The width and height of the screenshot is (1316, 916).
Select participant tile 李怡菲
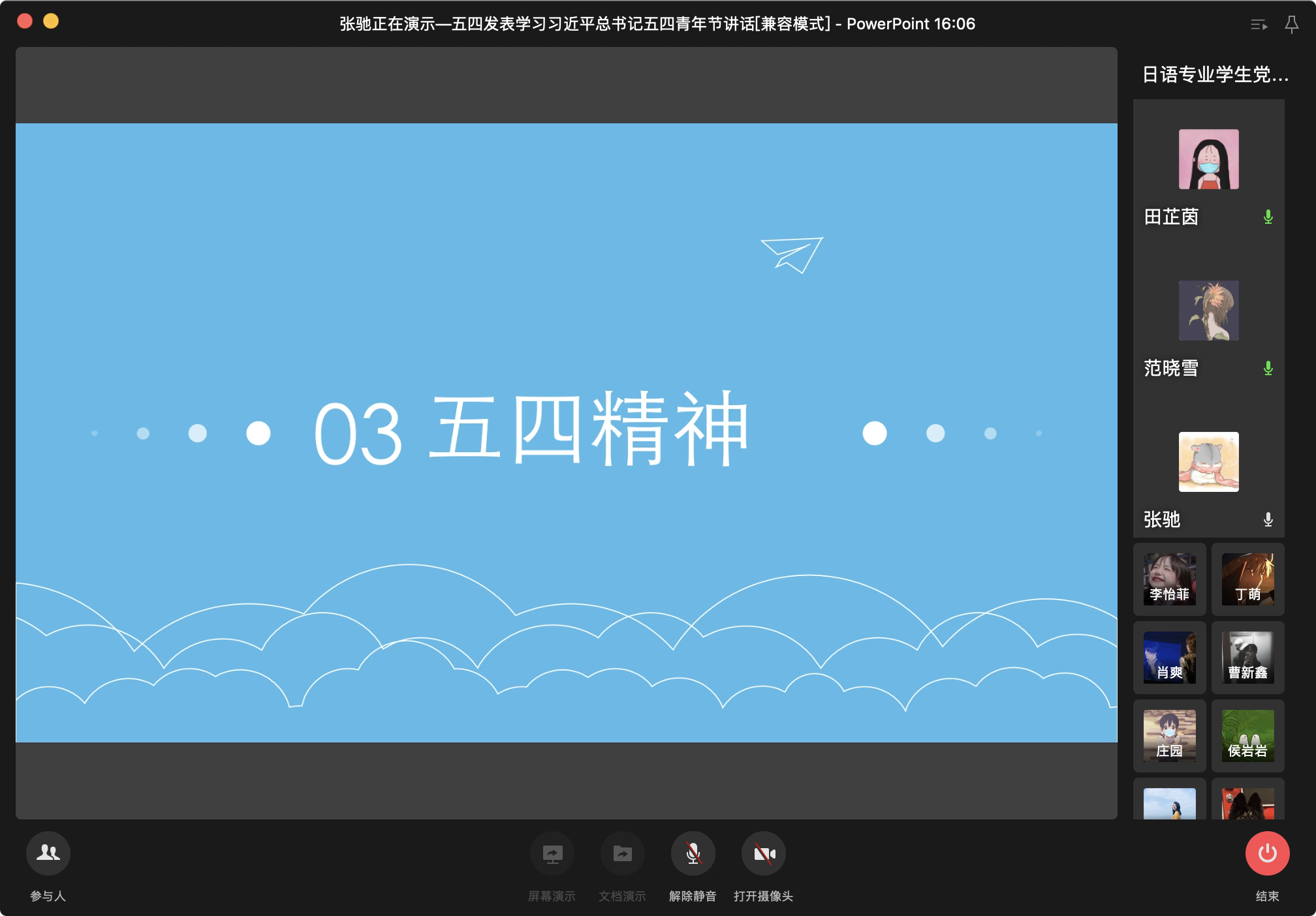pos(1169,579)
